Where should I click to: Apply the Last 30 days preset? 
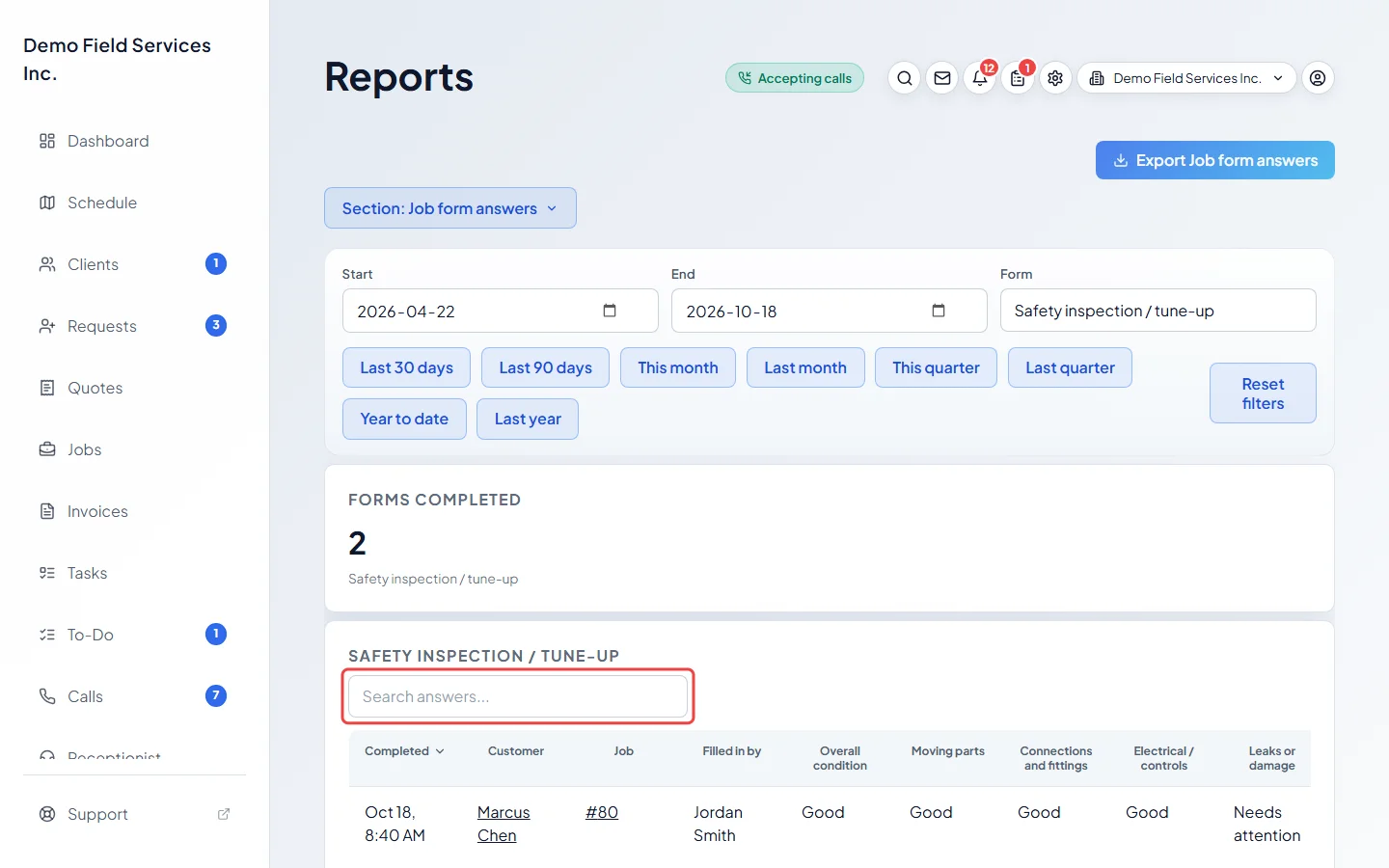coord(406,367)
